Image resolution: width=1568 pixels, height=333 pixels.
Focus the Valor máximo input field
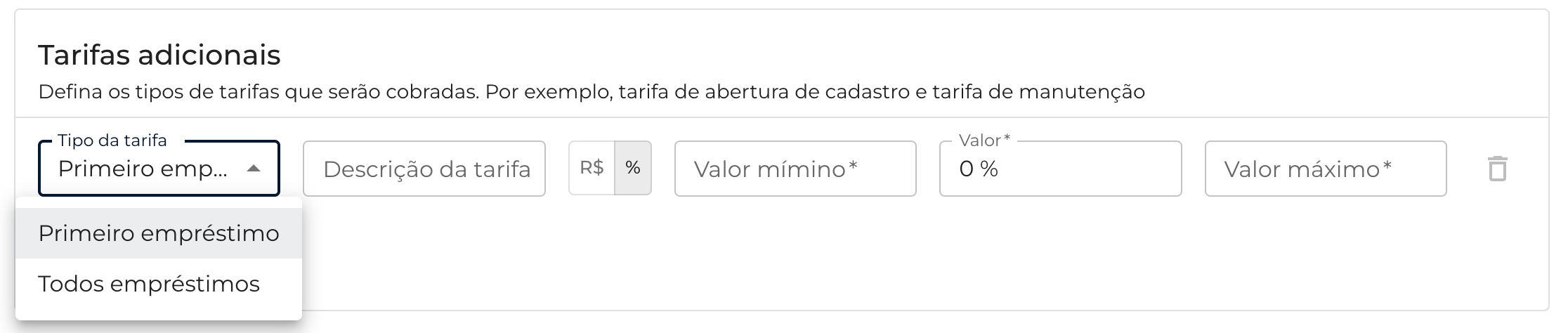[x=1325, y=169]
